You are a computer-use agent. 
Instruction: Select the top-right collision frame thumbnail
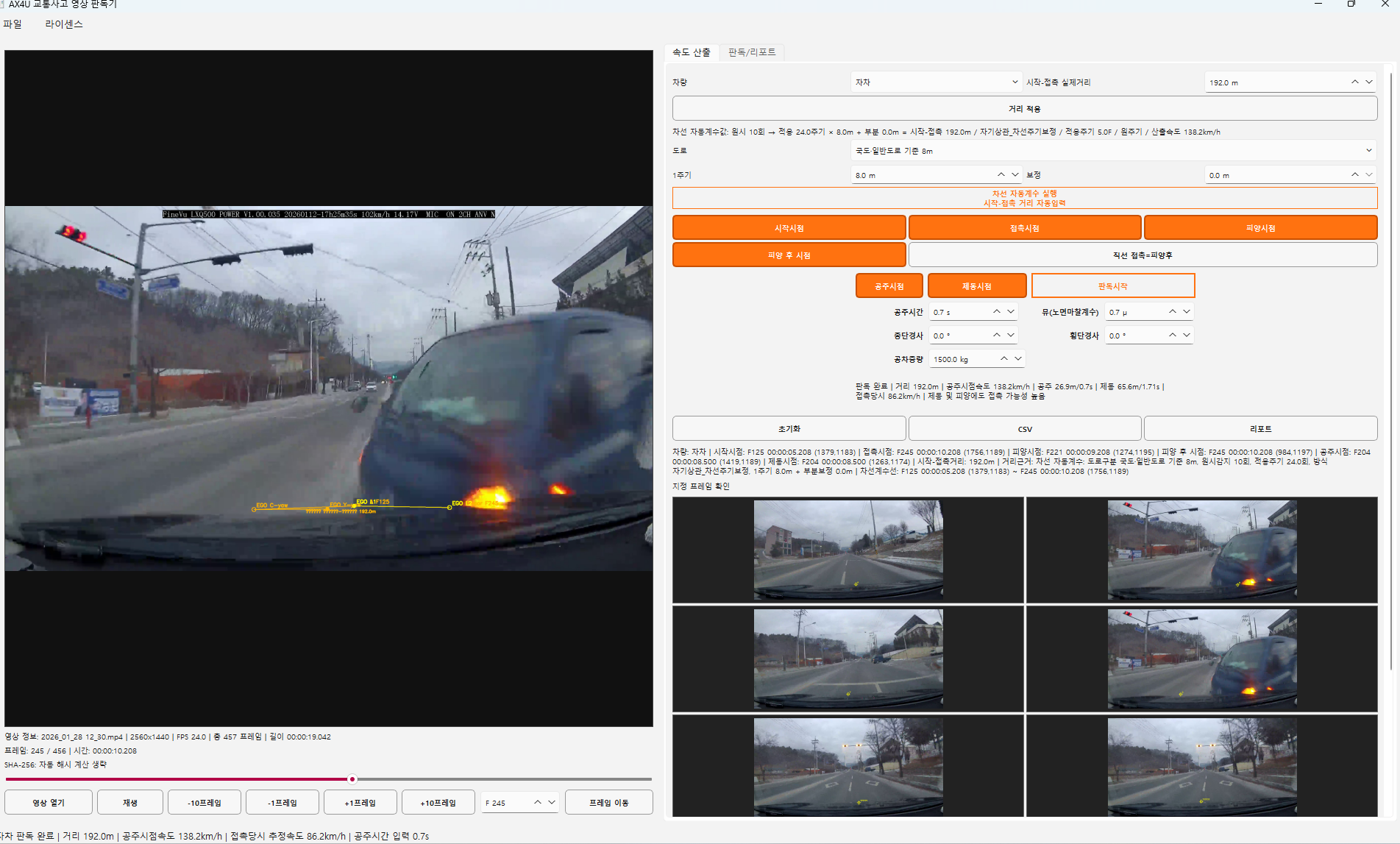1202,550
